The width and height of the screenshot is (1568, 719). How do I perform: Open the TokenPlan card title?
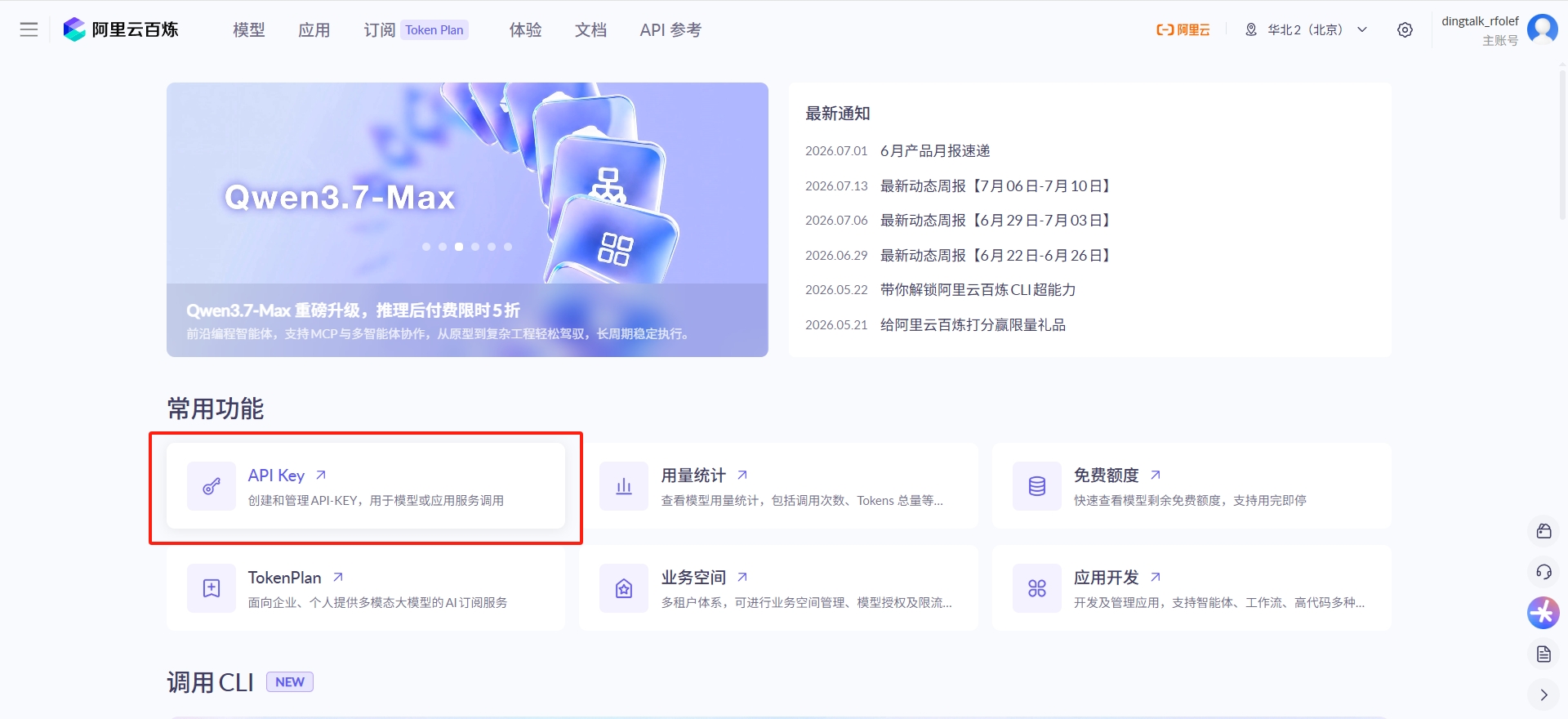(x=284, y=578)
